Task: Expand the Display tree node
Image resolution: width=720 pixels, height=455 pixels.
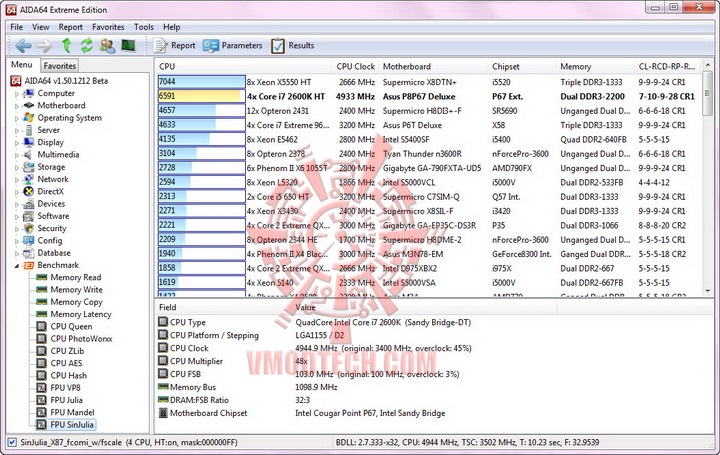Action: pos(17,143)
